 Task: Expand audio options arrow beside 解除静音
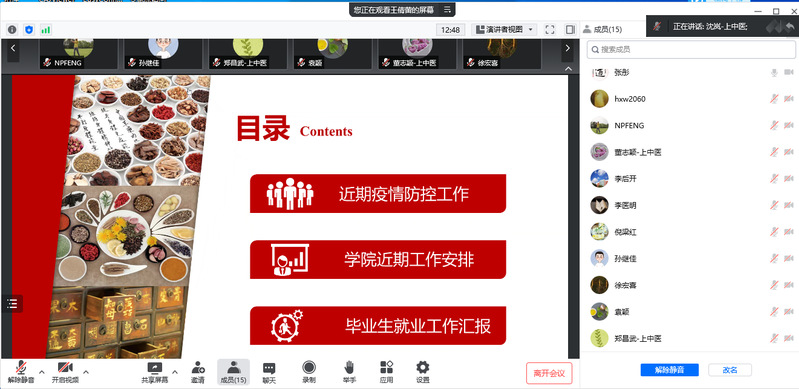(x=42, y=371)
